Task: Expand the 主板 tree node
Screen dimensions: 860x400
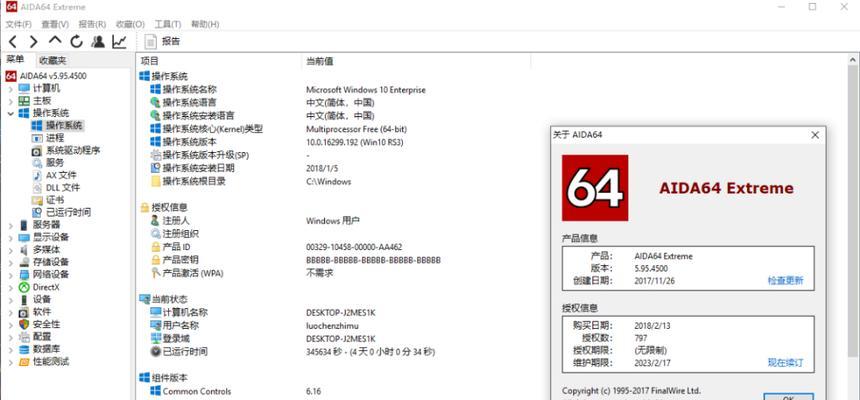Action: (10, 101)
